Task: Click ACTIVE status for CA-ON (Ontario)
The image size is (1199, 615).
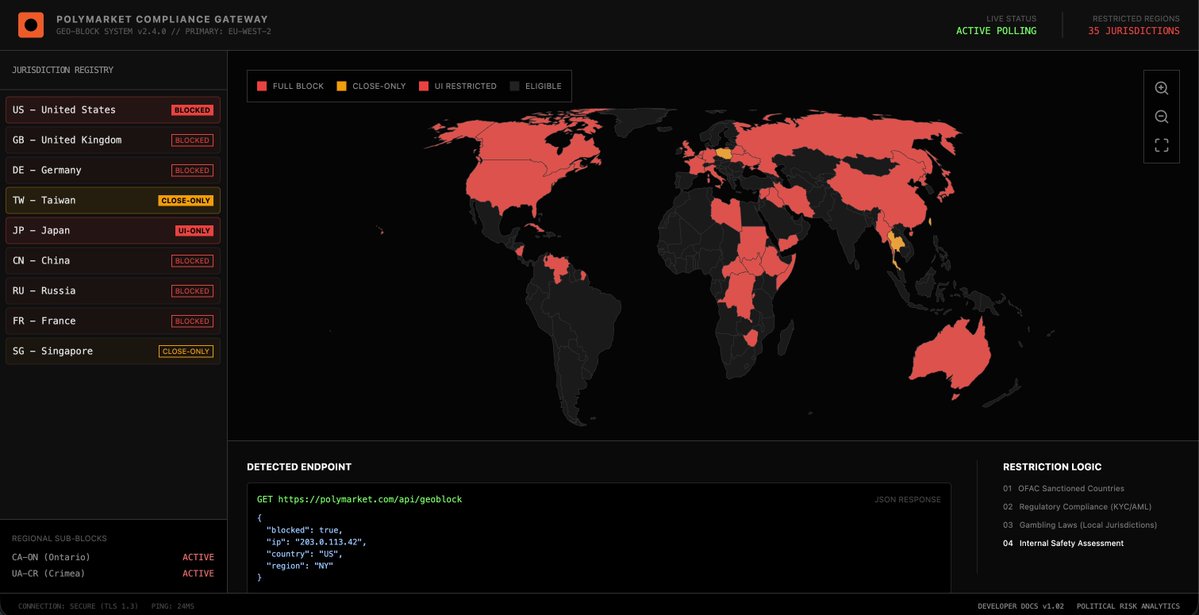Action: [x=198, y=557]
